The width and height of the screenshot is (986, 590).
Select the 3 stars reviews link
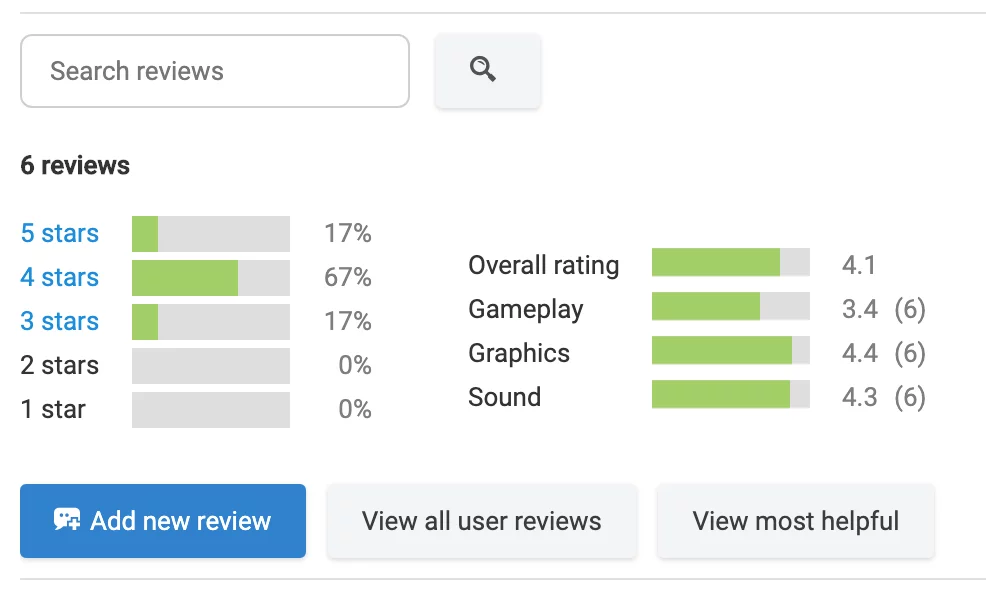click(59, 321)
